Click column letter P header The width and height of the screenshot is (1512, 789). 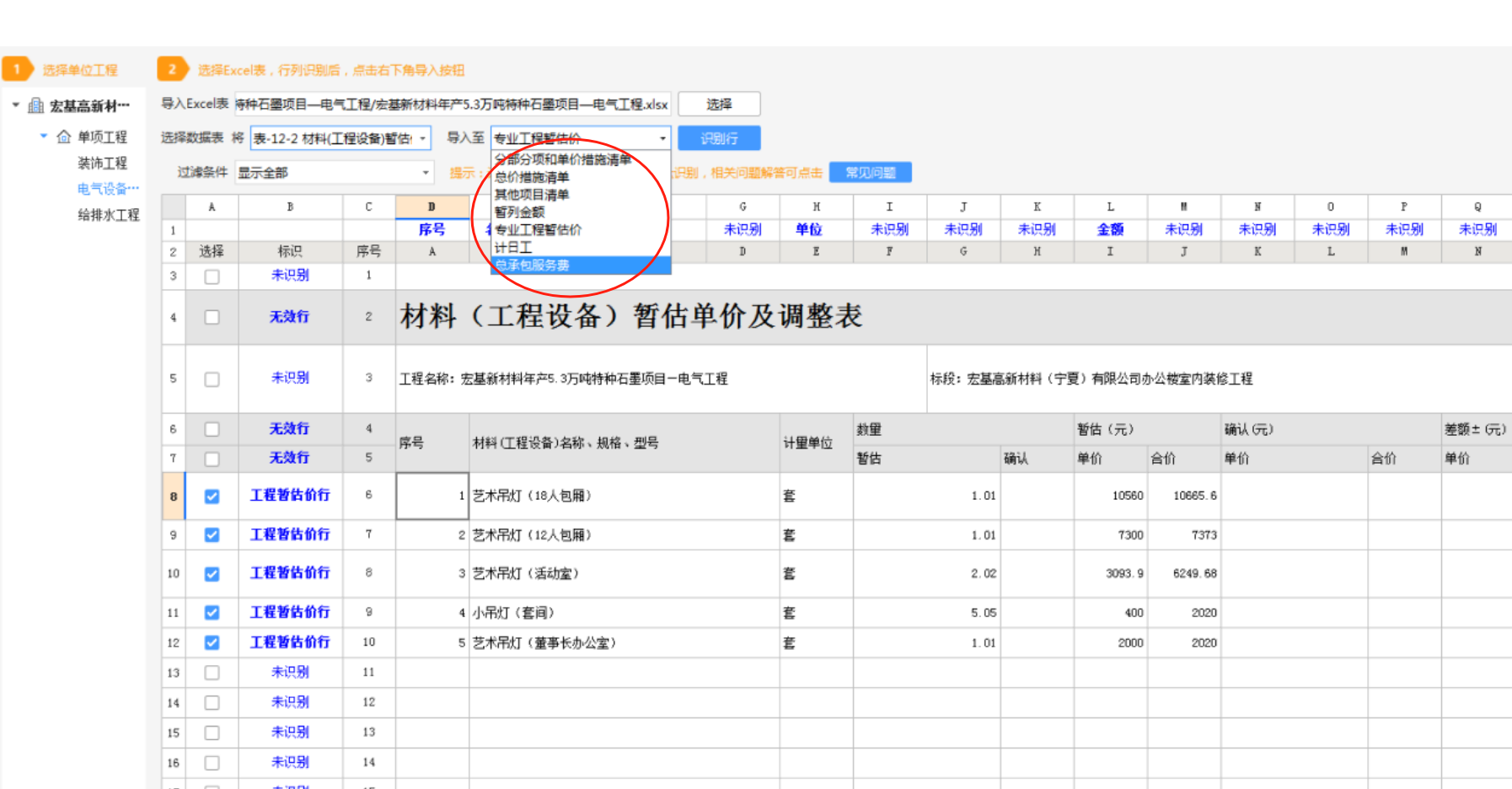click(1404, 207)
